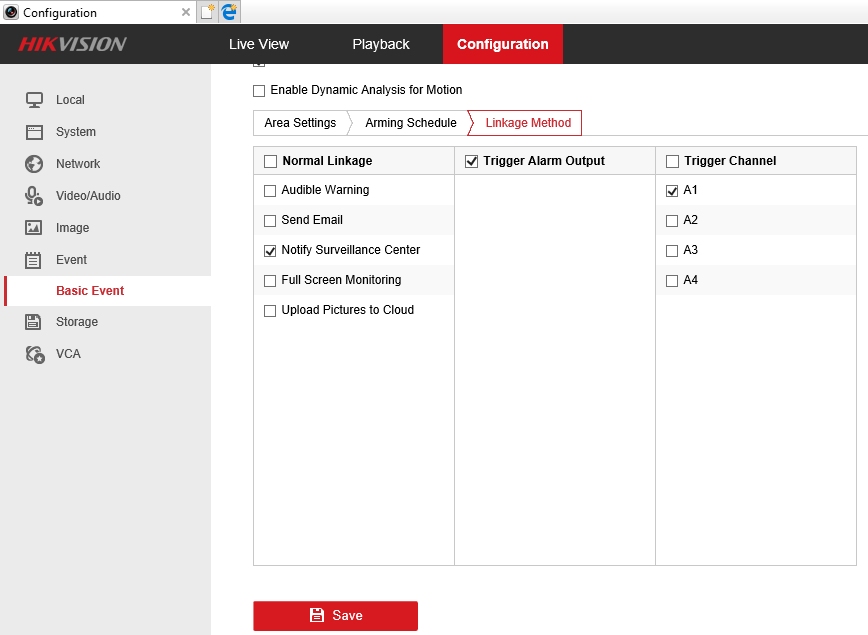This screenshot has width=868, height=635.
Task: Switch to the Live View tab
Action: tap(259, 44)
